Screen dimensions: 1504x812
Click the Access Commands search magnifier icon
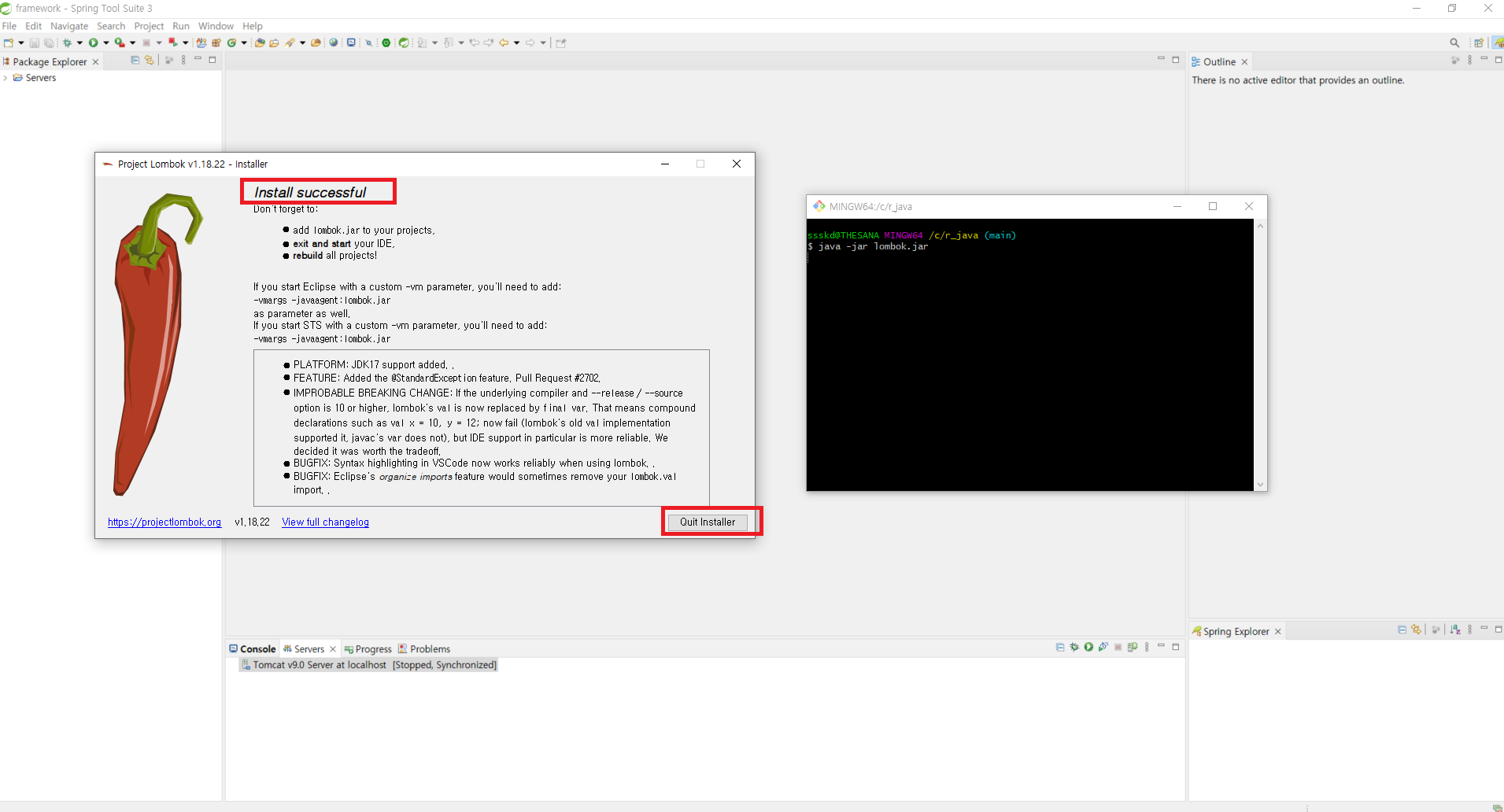1454,42
